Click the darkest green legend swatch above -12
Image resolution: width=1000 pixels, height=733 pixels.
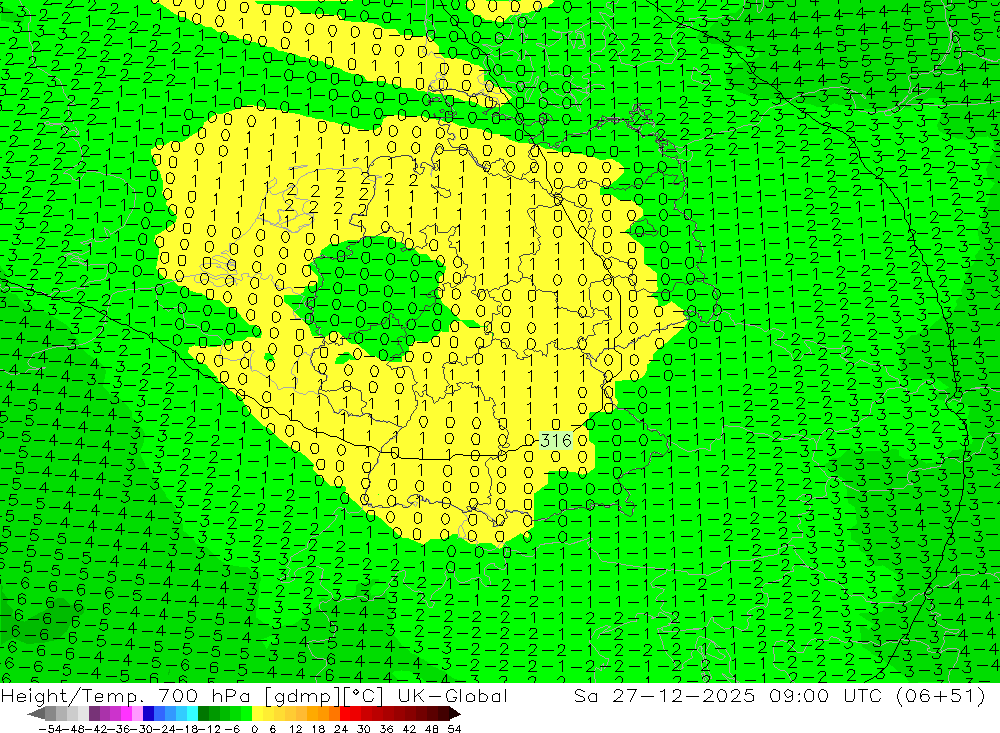point(203,713)
